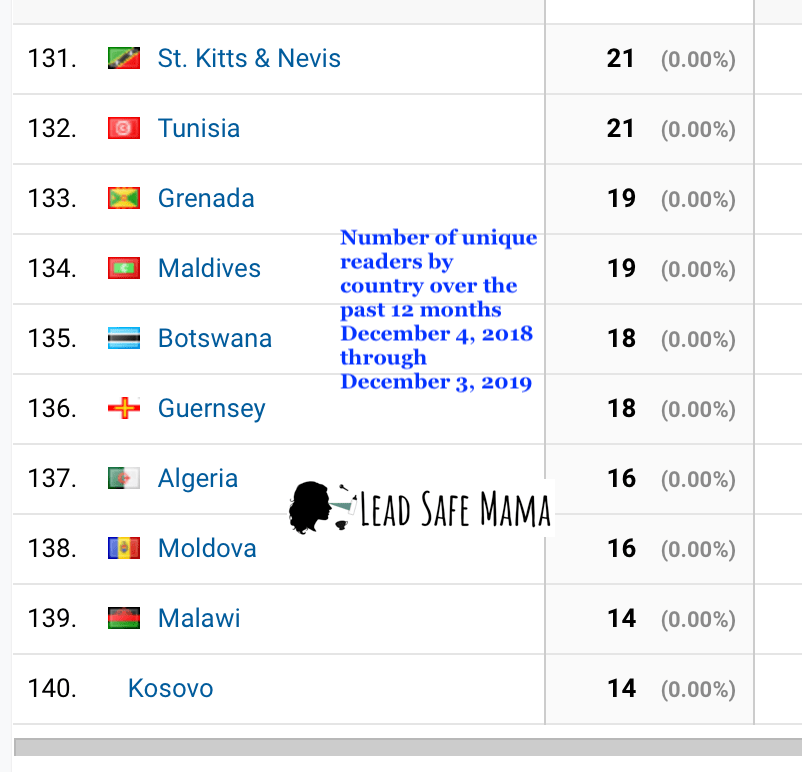Click the Lead Safe Mama logo

(420, 508)
